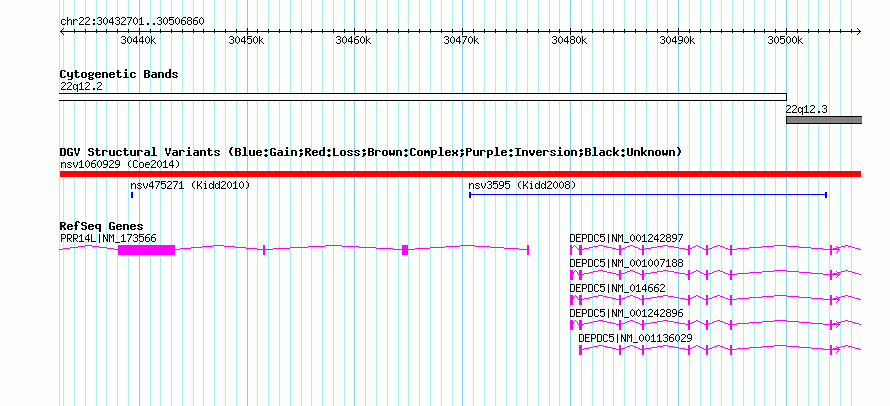Click the DEPDC5 NM_001242897 transcript glyph
The width and height of the screenshot is (890, 406).
click(716, 250)
